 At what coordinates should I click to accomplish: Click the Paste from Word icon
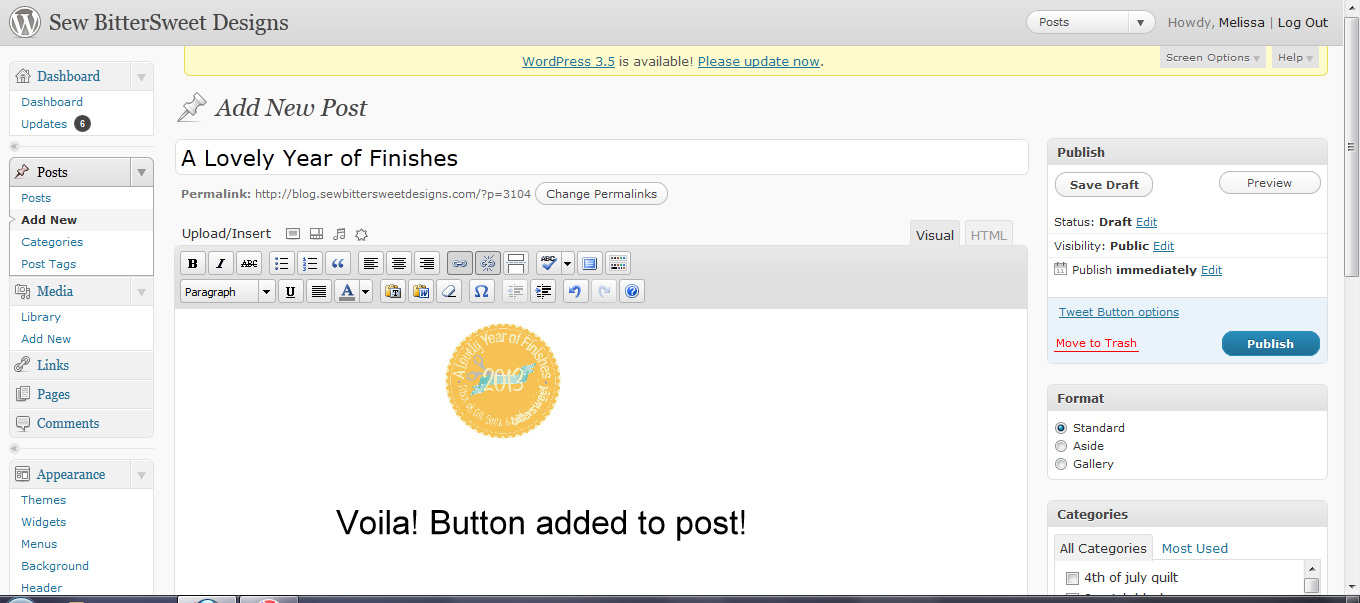point(421,292)
